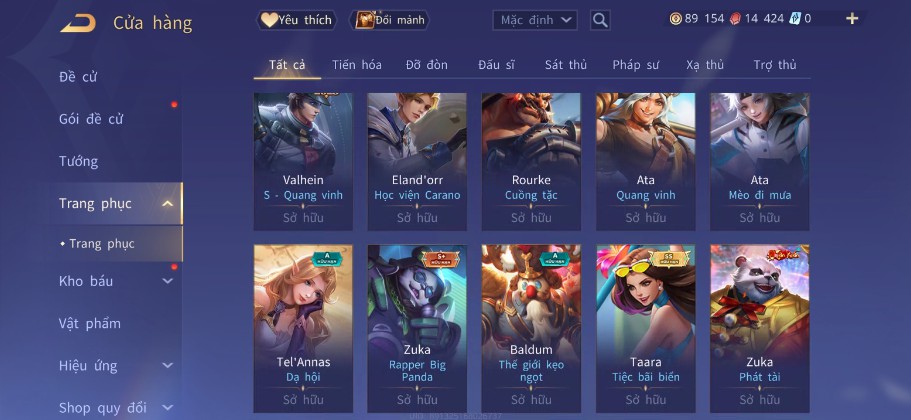Click the golden back arrow icon

click(78, 23)
